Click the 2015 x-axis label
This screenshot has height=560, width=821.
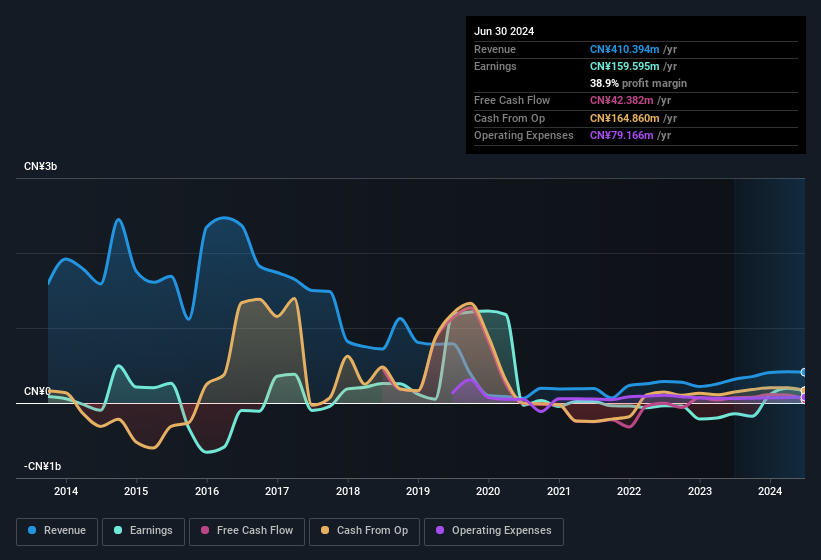pos(136,491)
